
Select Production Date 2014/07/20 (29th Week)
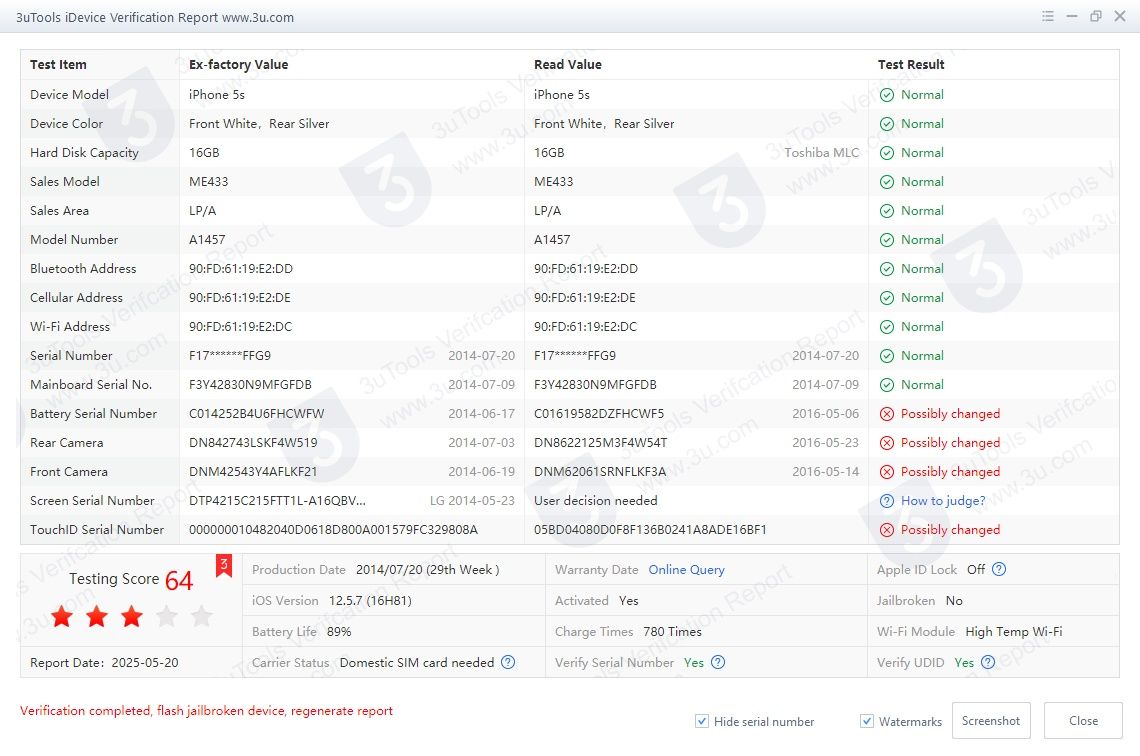(428, 570)
